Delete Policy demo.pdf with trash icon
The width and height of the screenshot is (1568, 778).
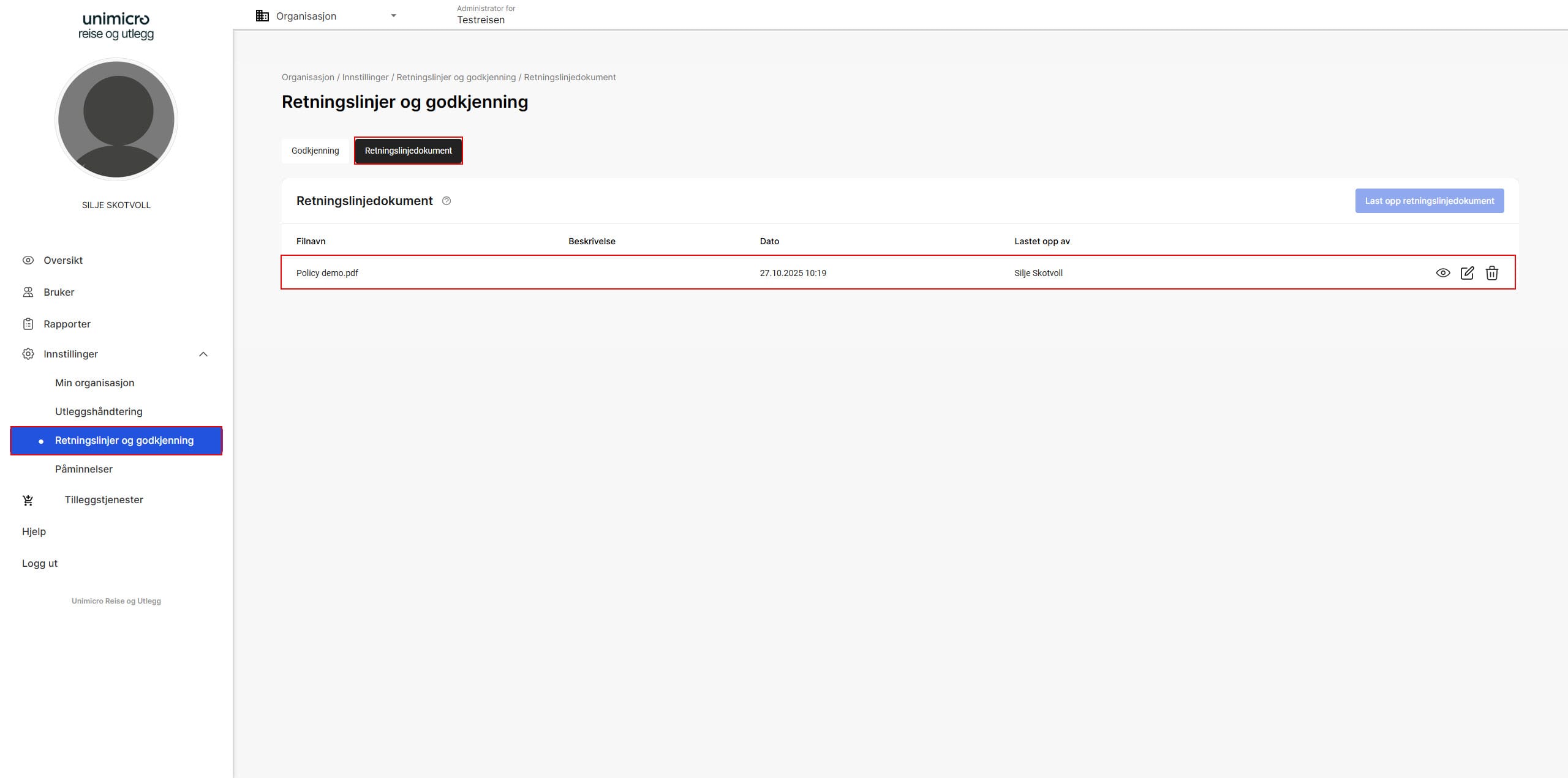[x=1491, y=273]
